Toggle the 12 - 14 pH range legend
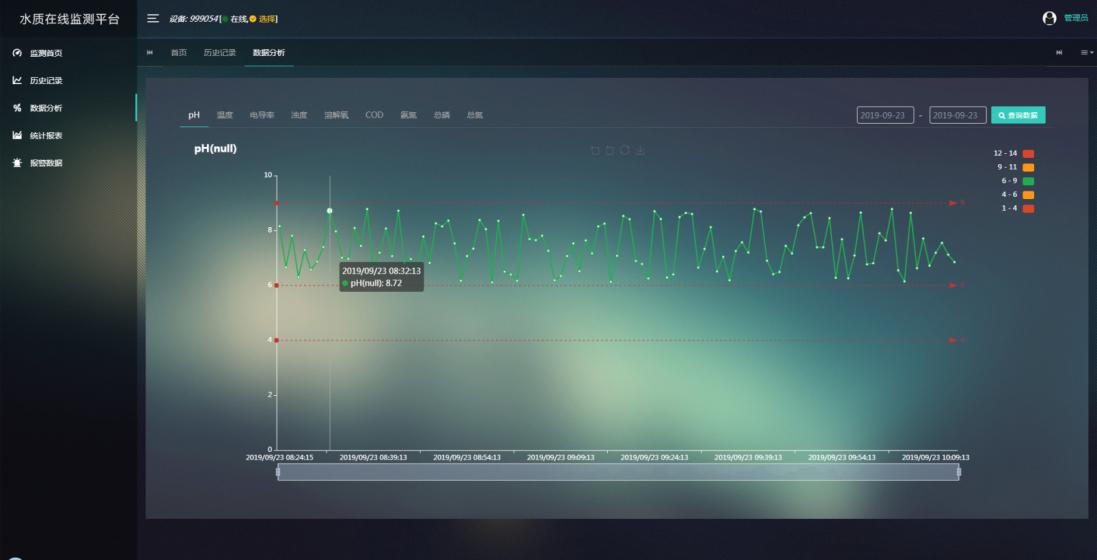1097x560 pixels. point(1027,153)
